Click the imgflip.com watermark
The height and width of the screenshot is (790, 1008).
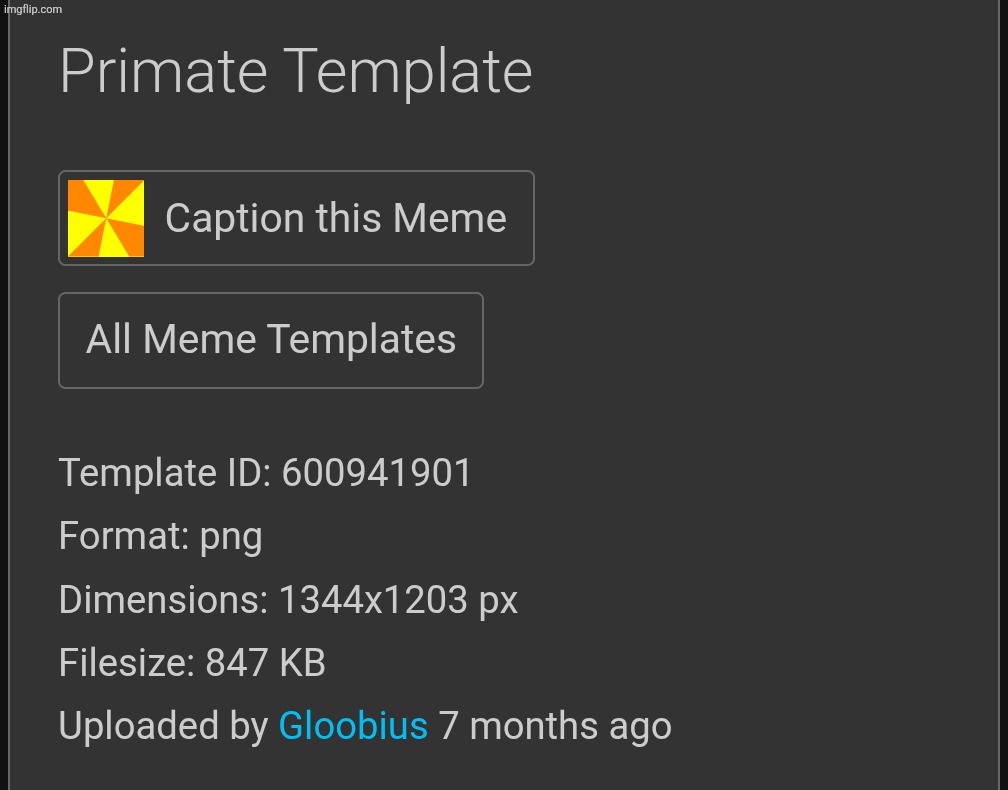click(x=33, y=9)
